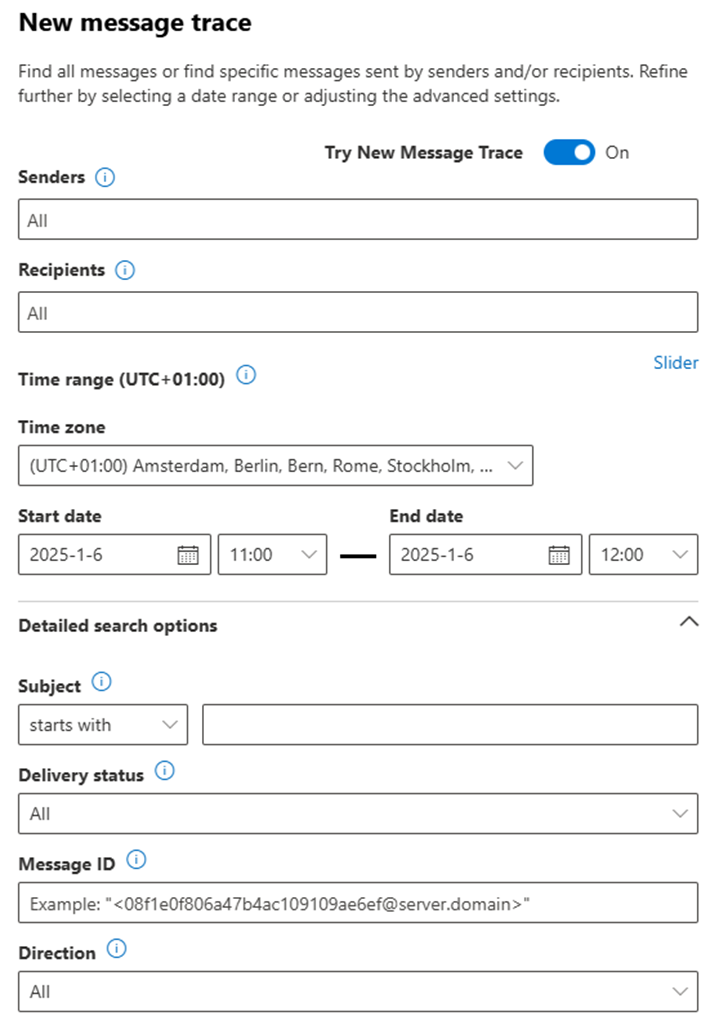This screenshot has height=1025, width=719.
Task: Click the info icon next to Senders
Action: coord(105,177)
